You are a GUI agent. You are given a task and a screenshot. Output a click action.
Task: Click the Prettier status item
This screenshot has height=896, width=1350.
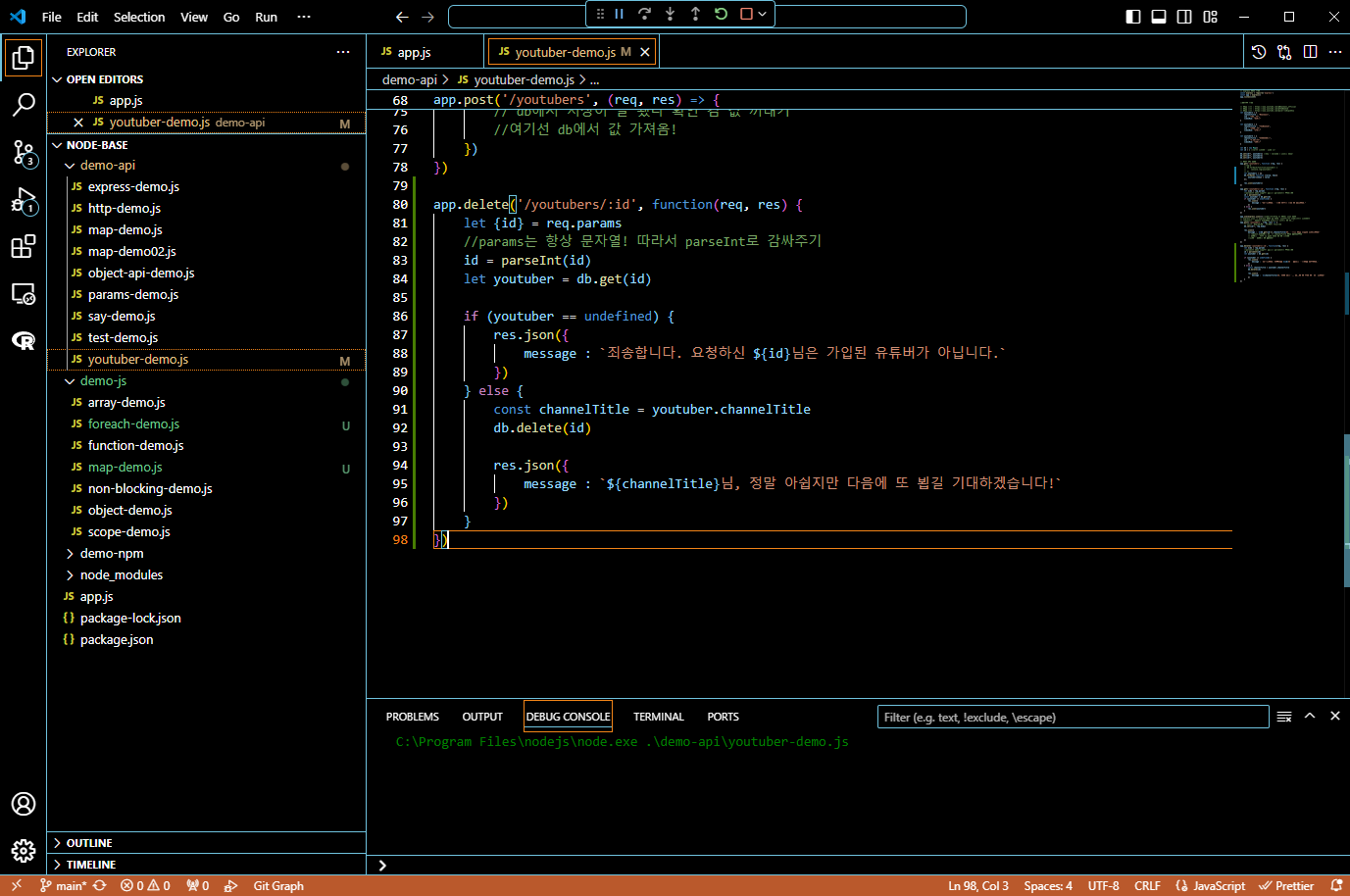click(1286, 886)
